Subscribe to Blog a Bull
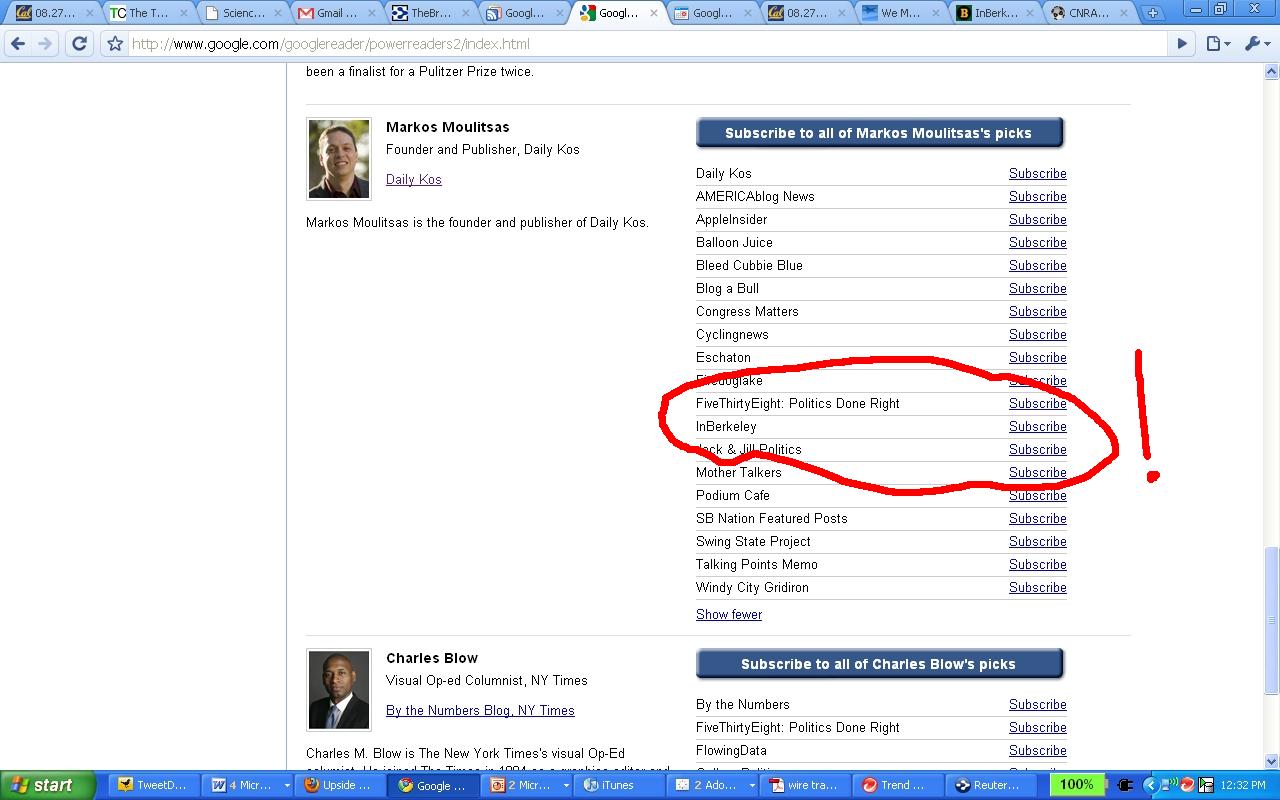This screenshot has height=800, width=1280. [x=1037, y=288]
